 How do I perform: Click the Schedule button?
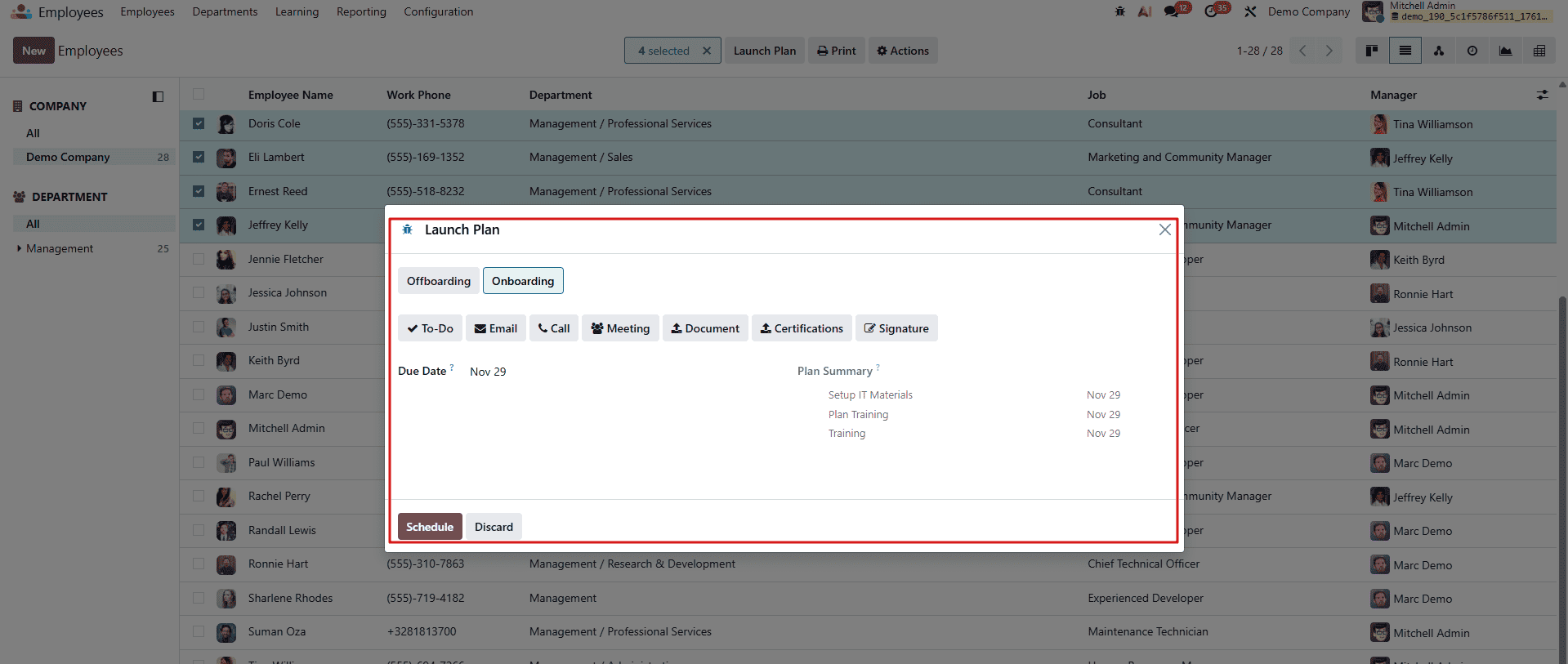[x=430, y=527]
